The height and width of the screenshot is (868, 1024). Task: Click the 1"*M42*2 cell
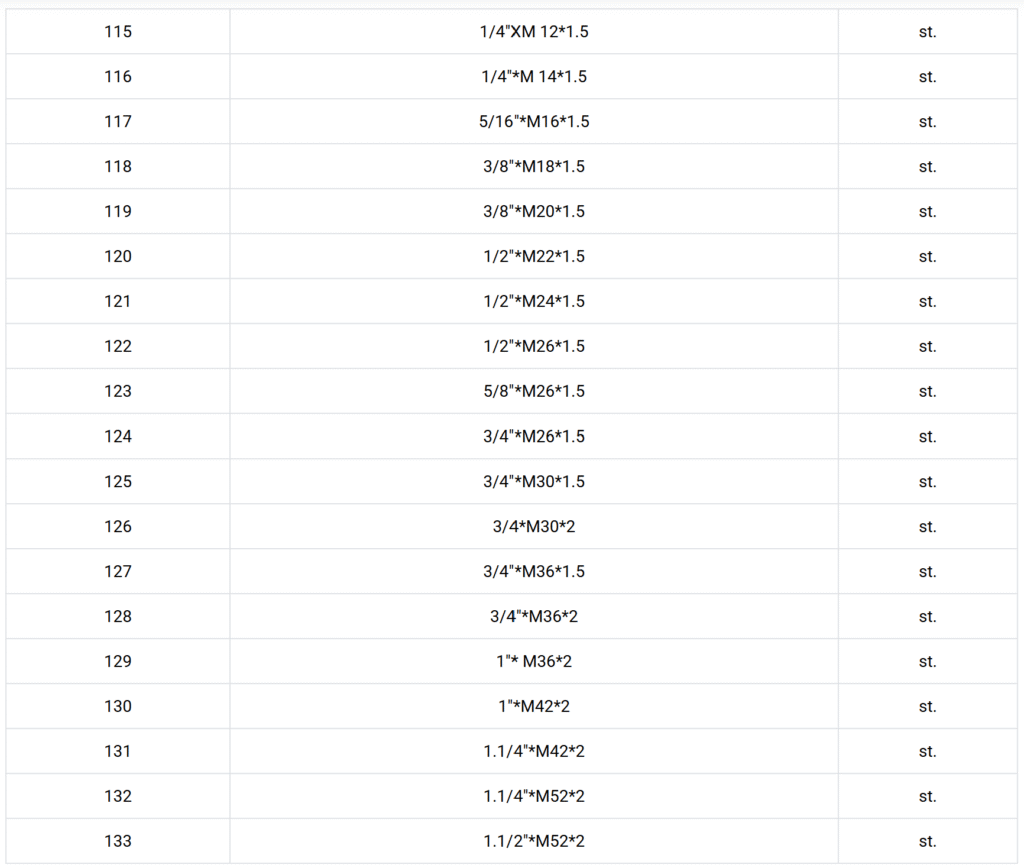[533, 707]
